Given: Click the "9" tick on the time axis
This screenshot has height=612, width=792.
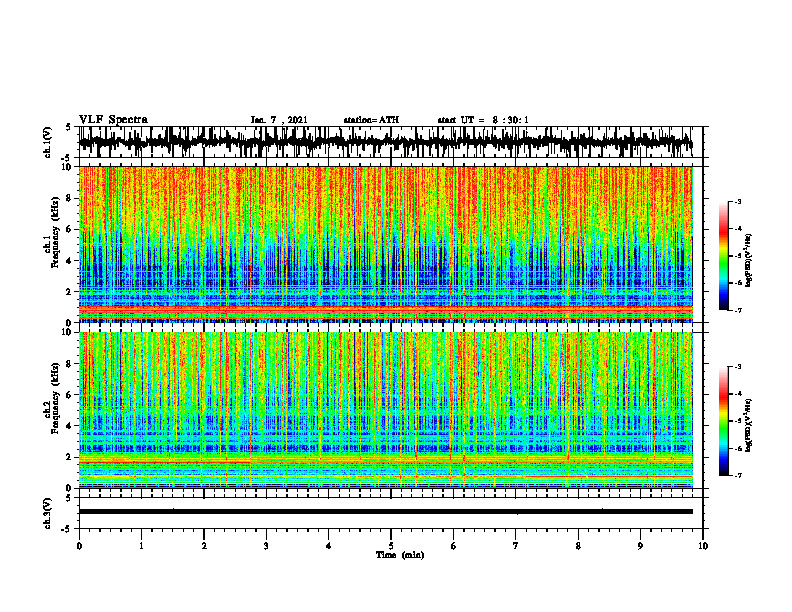Looking at the screenshot, I should (x=640, y=546).
